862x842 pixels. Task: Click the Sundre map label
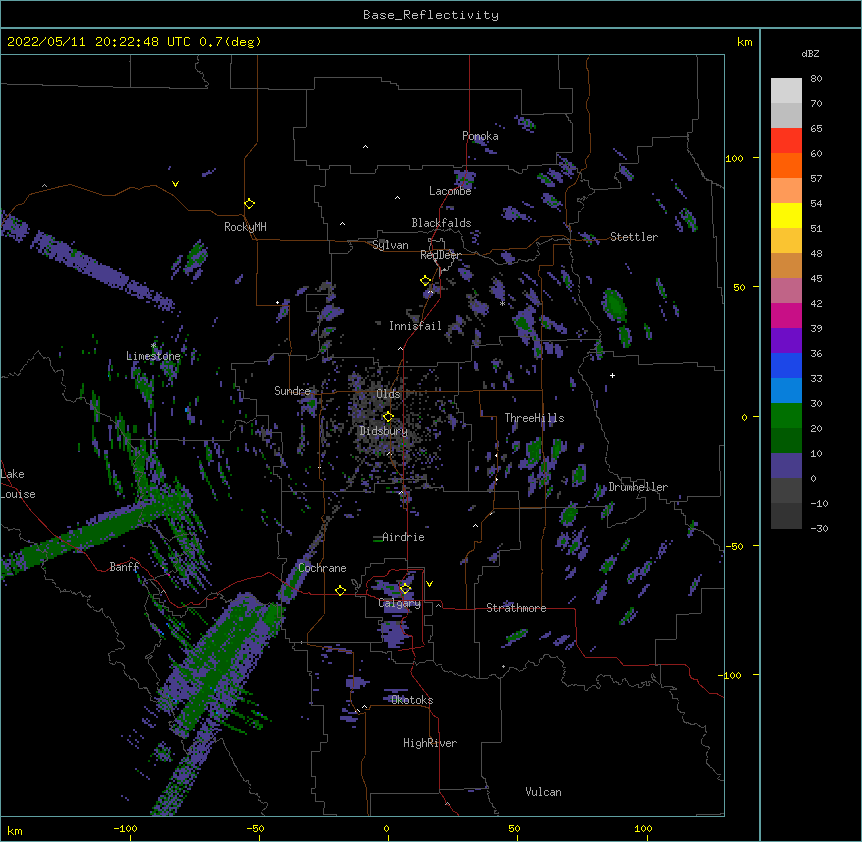coord(292,391)
